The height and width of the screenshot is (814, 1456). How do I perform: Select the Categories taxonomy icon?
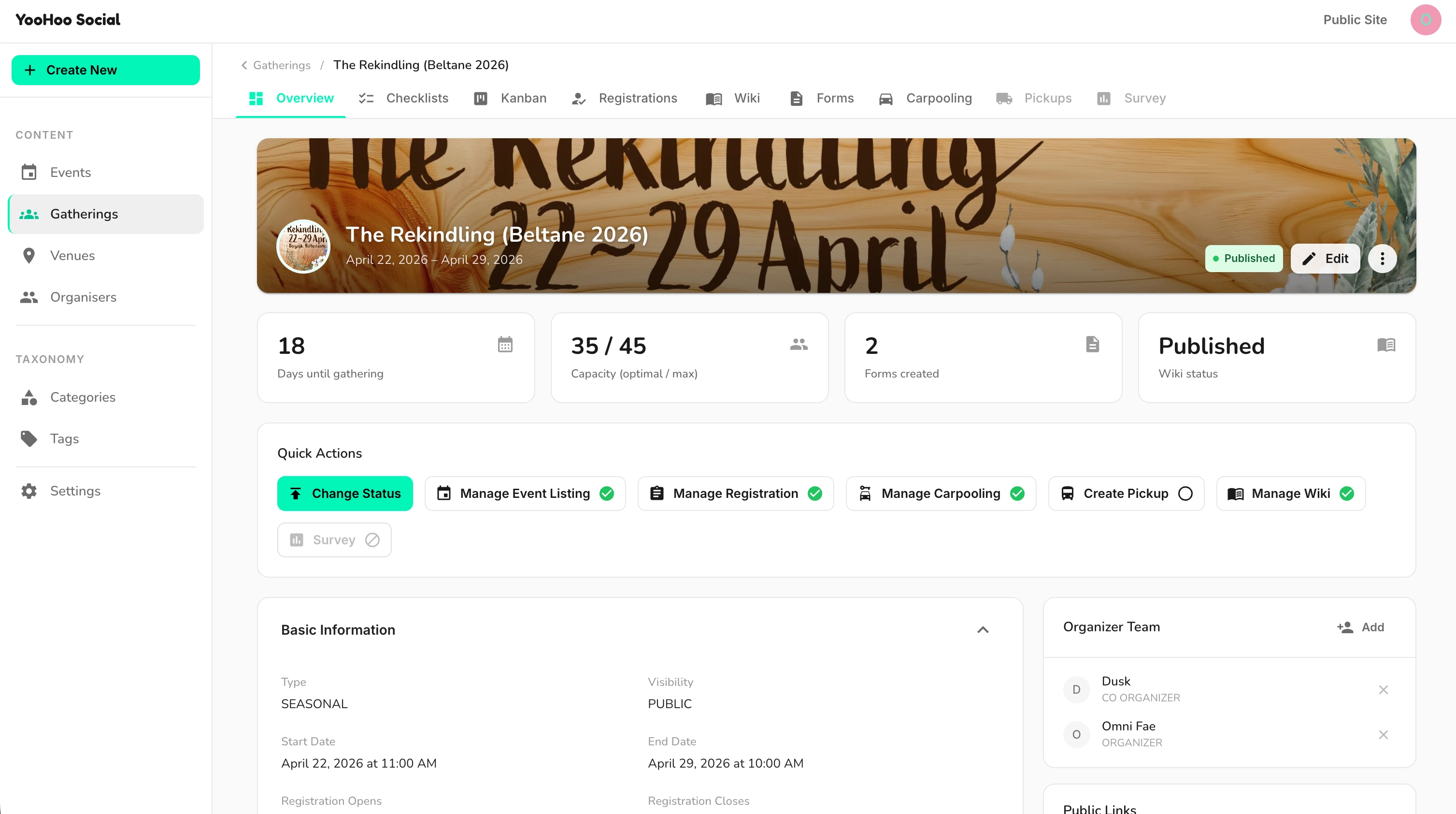pos(29,397)
